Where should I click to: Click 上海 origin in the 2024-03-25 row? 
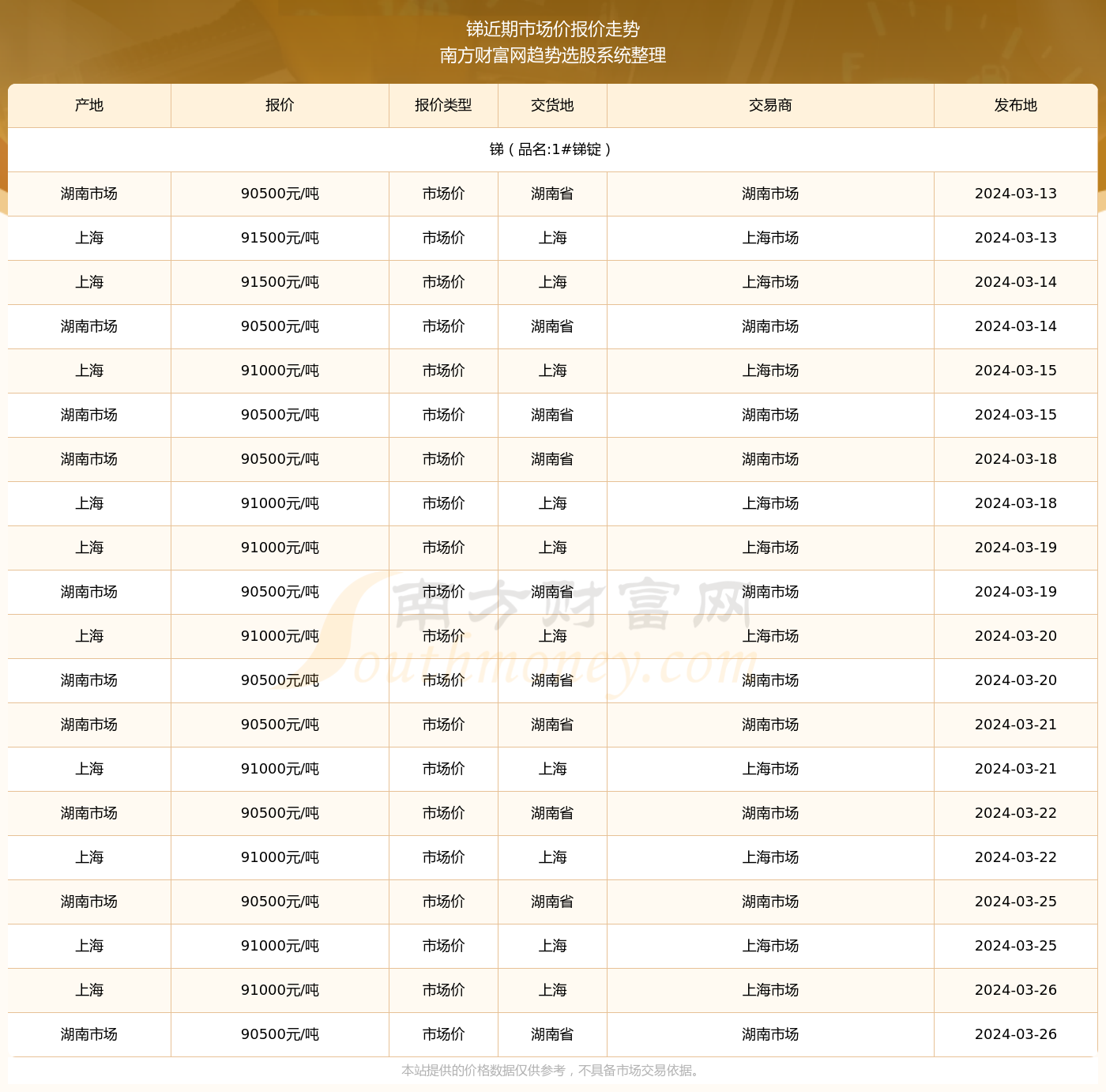(89, 946)
